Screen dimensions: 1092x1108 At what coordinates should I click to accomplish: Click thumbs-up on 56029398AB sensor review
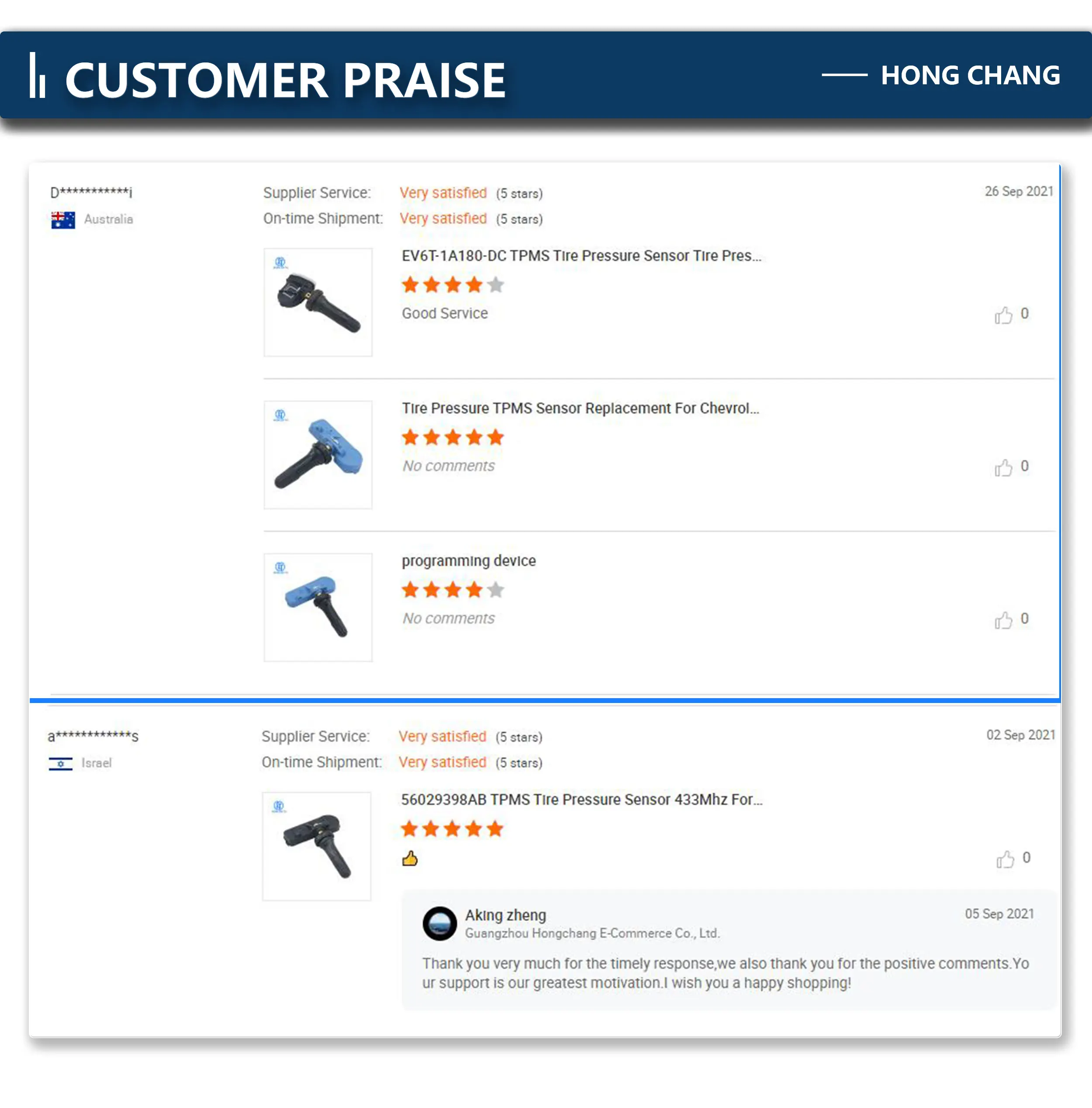pyautogui.click(x=1005, y=859)
